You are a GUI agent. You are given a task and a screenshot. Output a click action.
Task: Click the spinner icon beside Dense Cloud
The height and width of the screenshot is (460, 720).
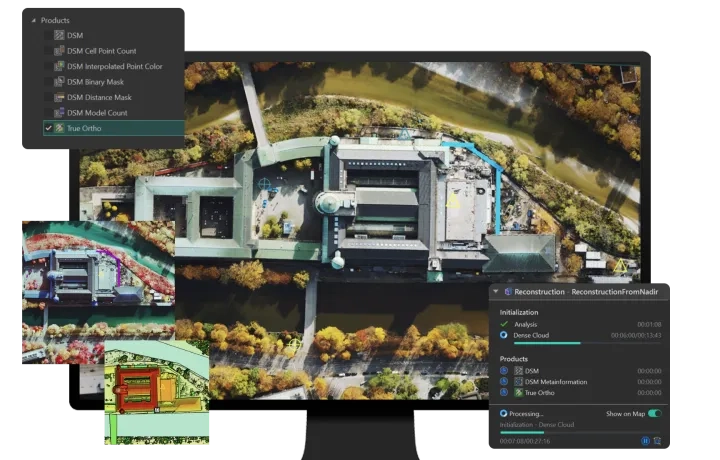[x=504, y=335]
